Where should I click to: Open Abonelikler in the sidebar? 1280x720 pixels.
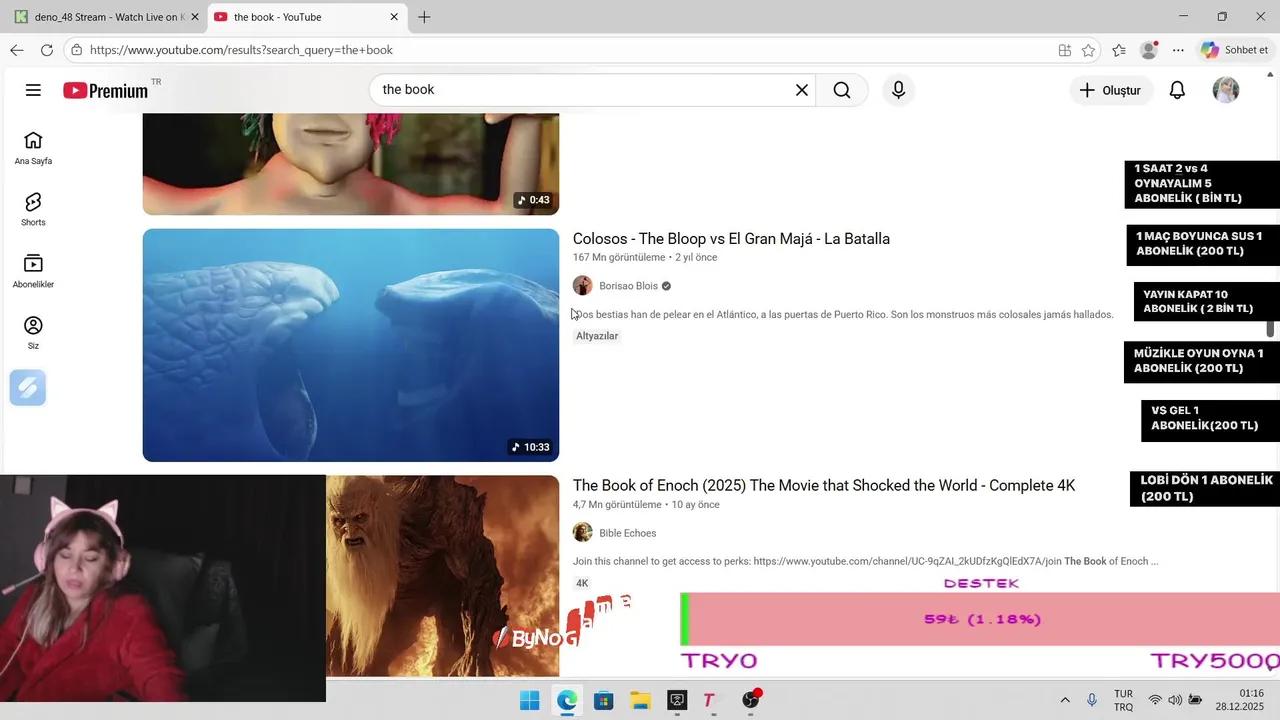[33, 271]
